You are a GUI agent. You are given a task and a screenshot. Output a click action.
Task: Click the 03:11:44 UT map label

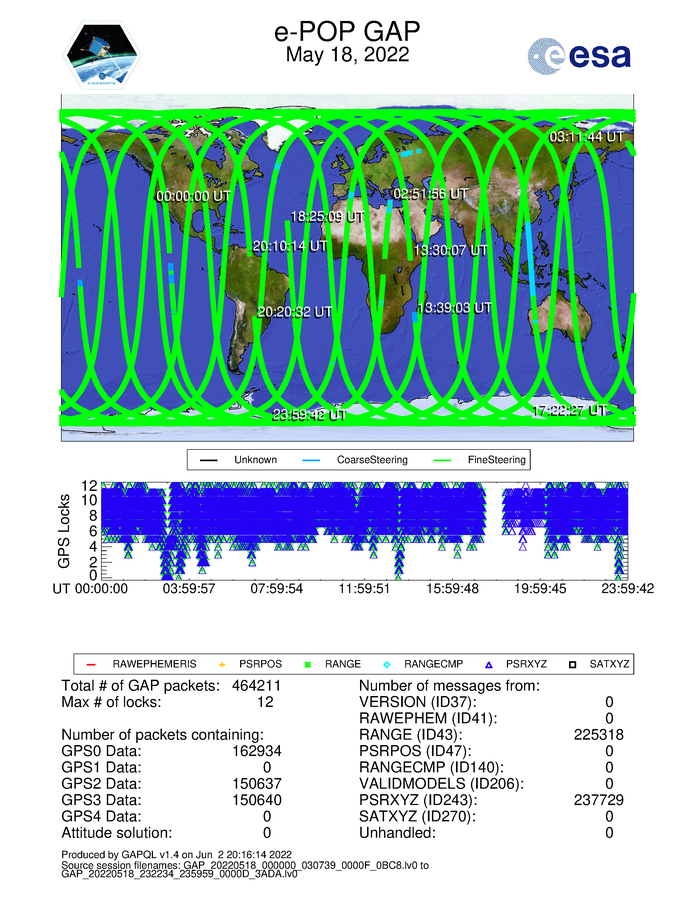click(587, 136)
